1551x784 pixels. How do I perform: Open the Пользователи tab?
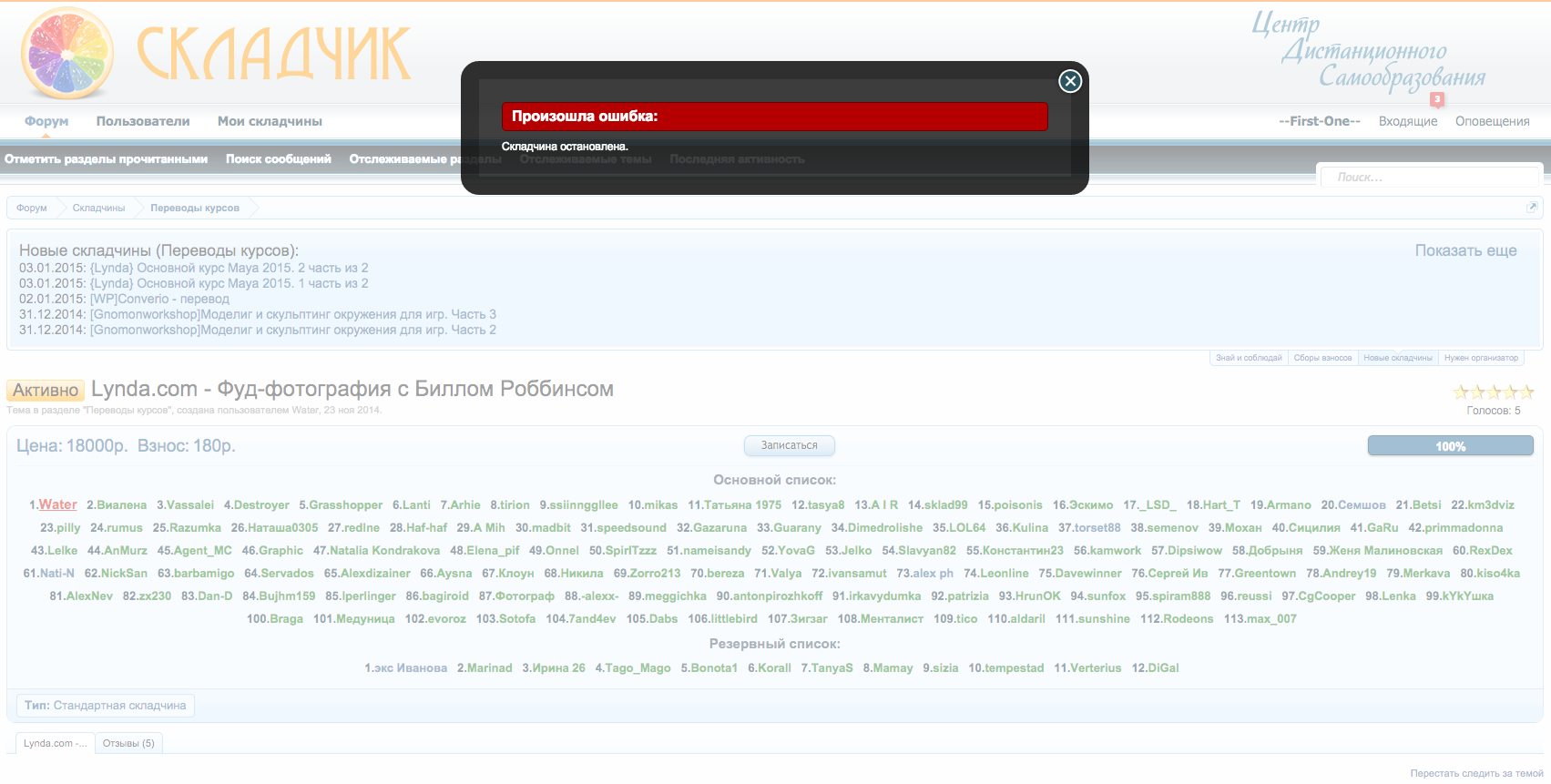point(143,121)
